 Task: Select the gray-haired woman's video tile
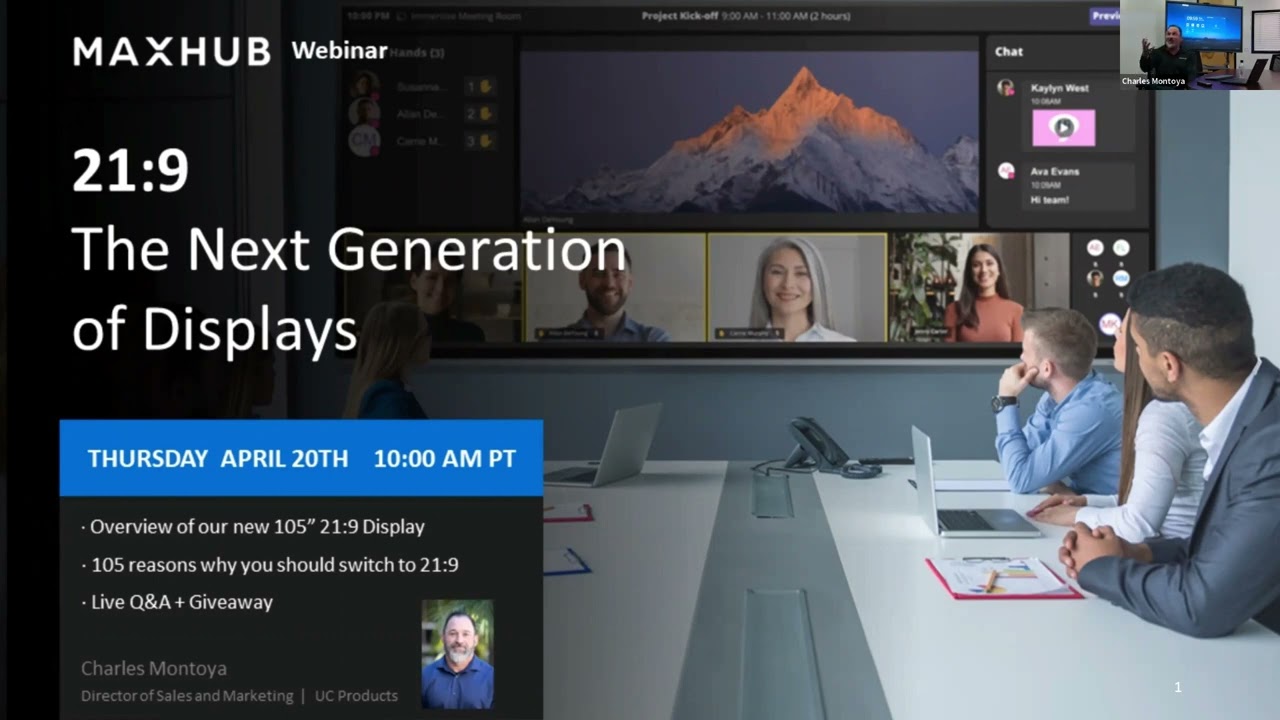(x=796, y=288)
